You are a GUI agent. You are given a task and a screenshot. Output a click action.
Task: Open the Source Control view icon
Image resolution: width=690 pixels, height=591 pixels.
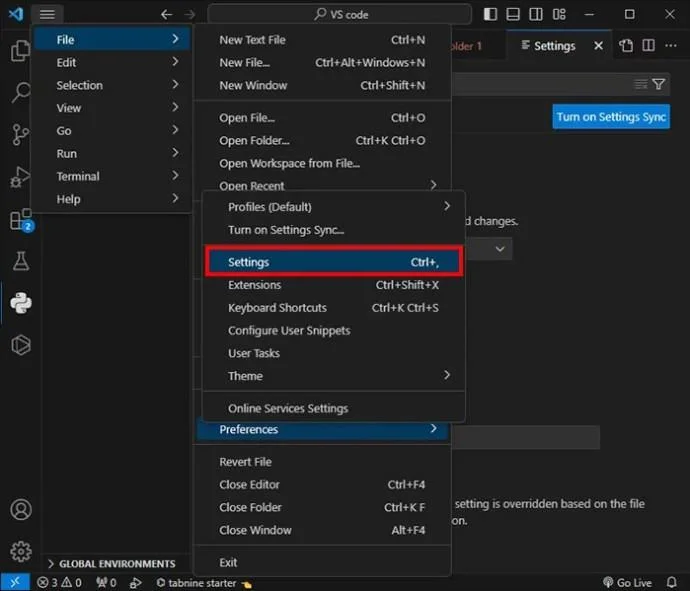(x=21, y=135)
